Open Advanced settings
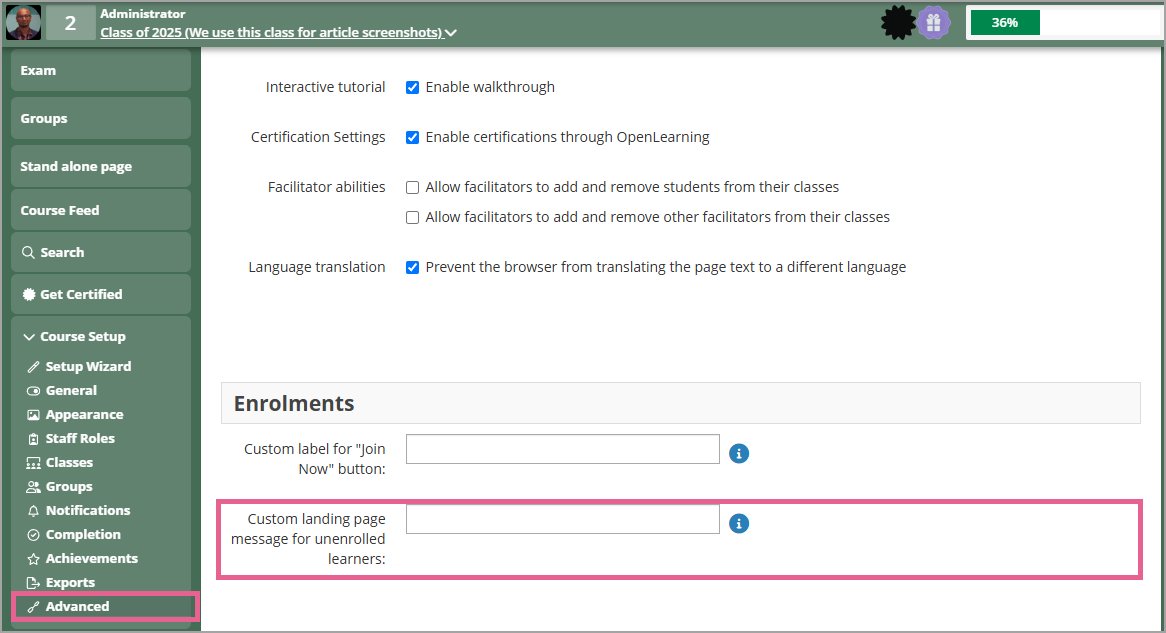The width and height of the screenshot is (1166, 633). click(77, 606)
